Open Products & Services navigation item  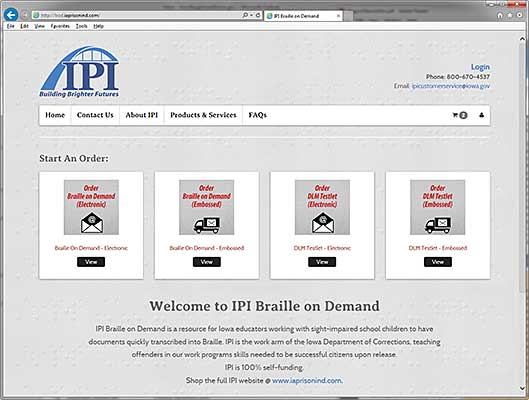[203, 115]
